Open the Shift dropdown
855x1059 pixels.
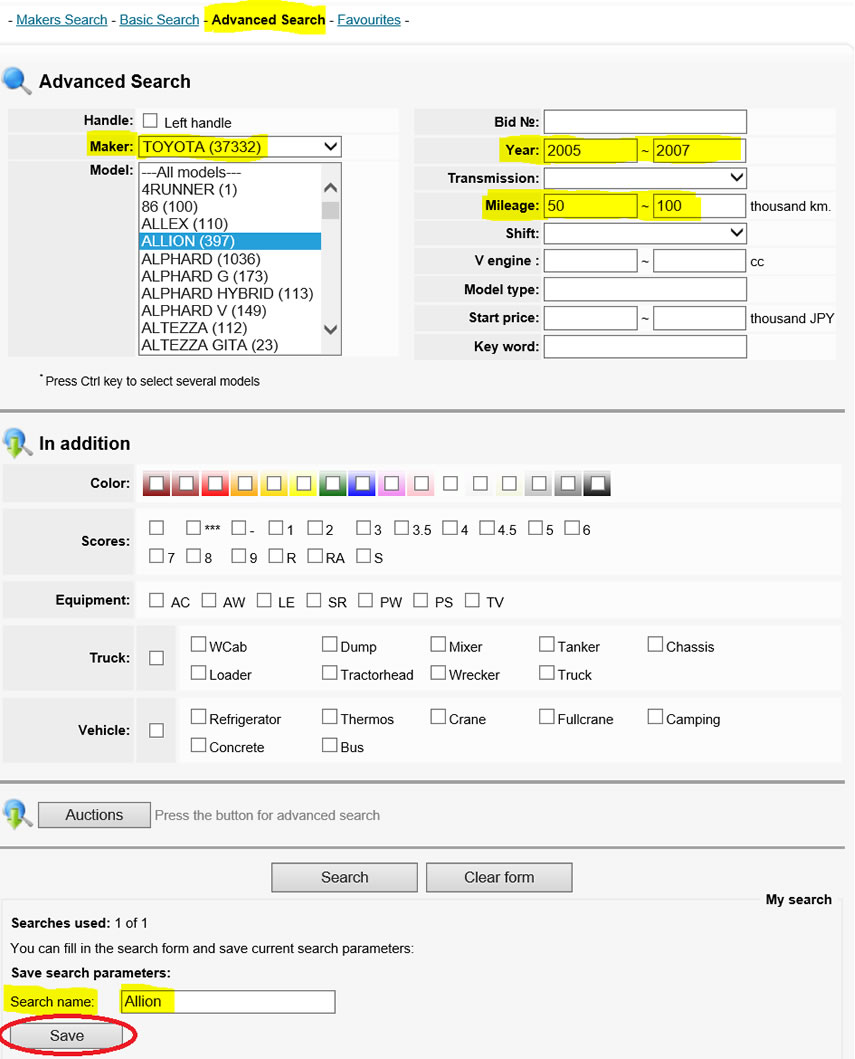[x=645, y=233]
